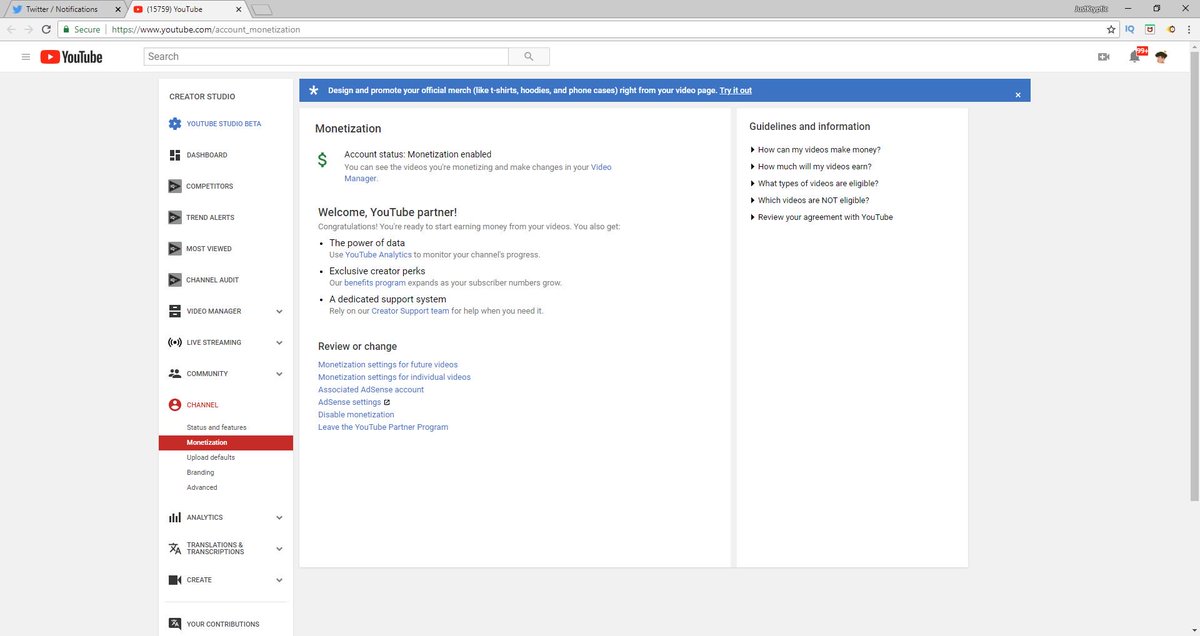Click 'Try it out' banner link
The width and height of the screenshot is (1200, 636).
(x=736, y=90)
